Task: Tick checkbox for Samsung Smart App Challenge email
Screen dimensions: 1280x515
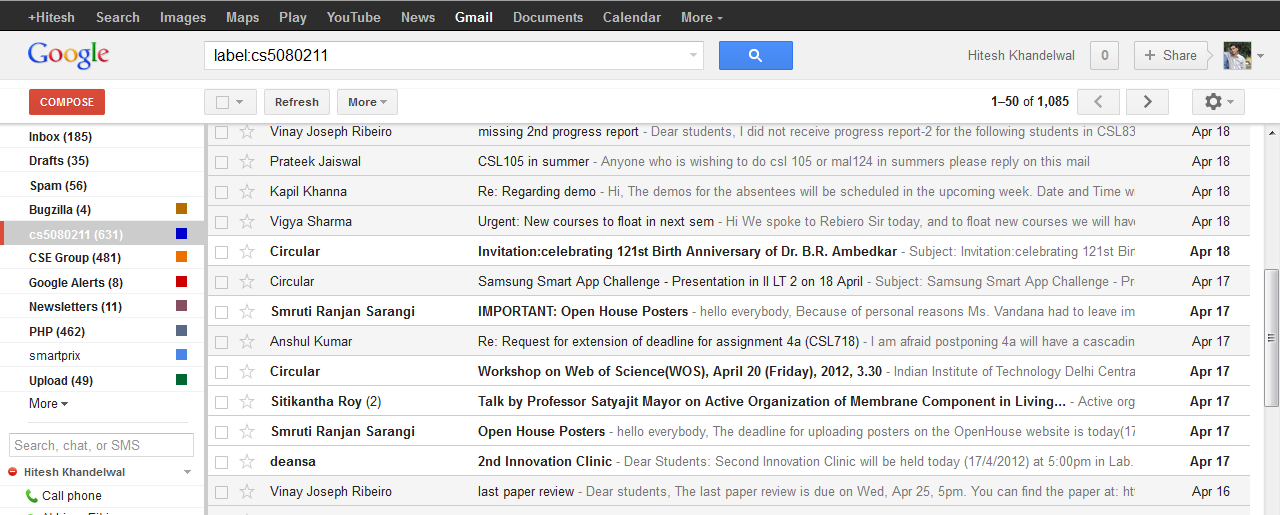Action: 222,282
